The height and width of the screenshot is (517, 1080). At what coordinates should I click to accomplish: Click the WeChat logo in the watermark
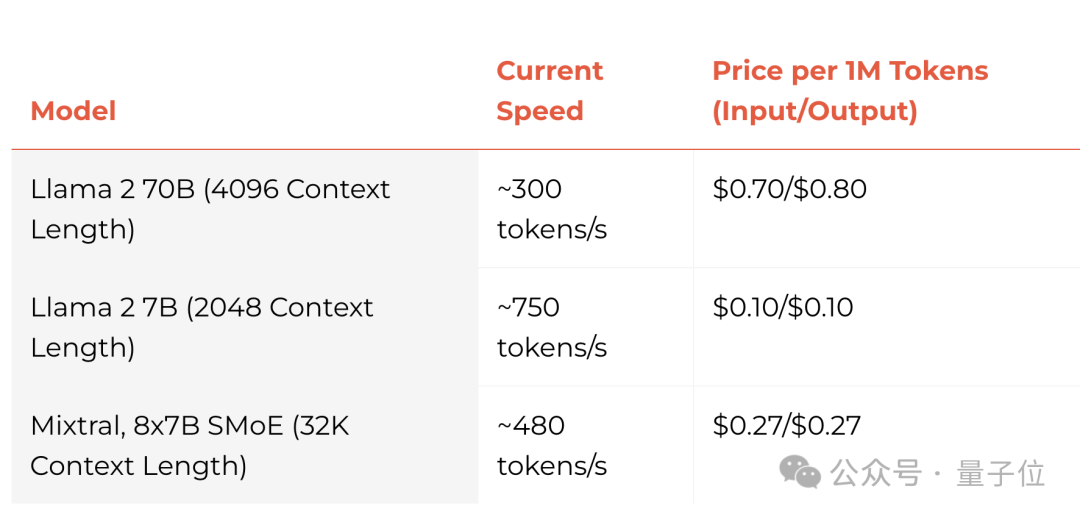coord(800,471)
